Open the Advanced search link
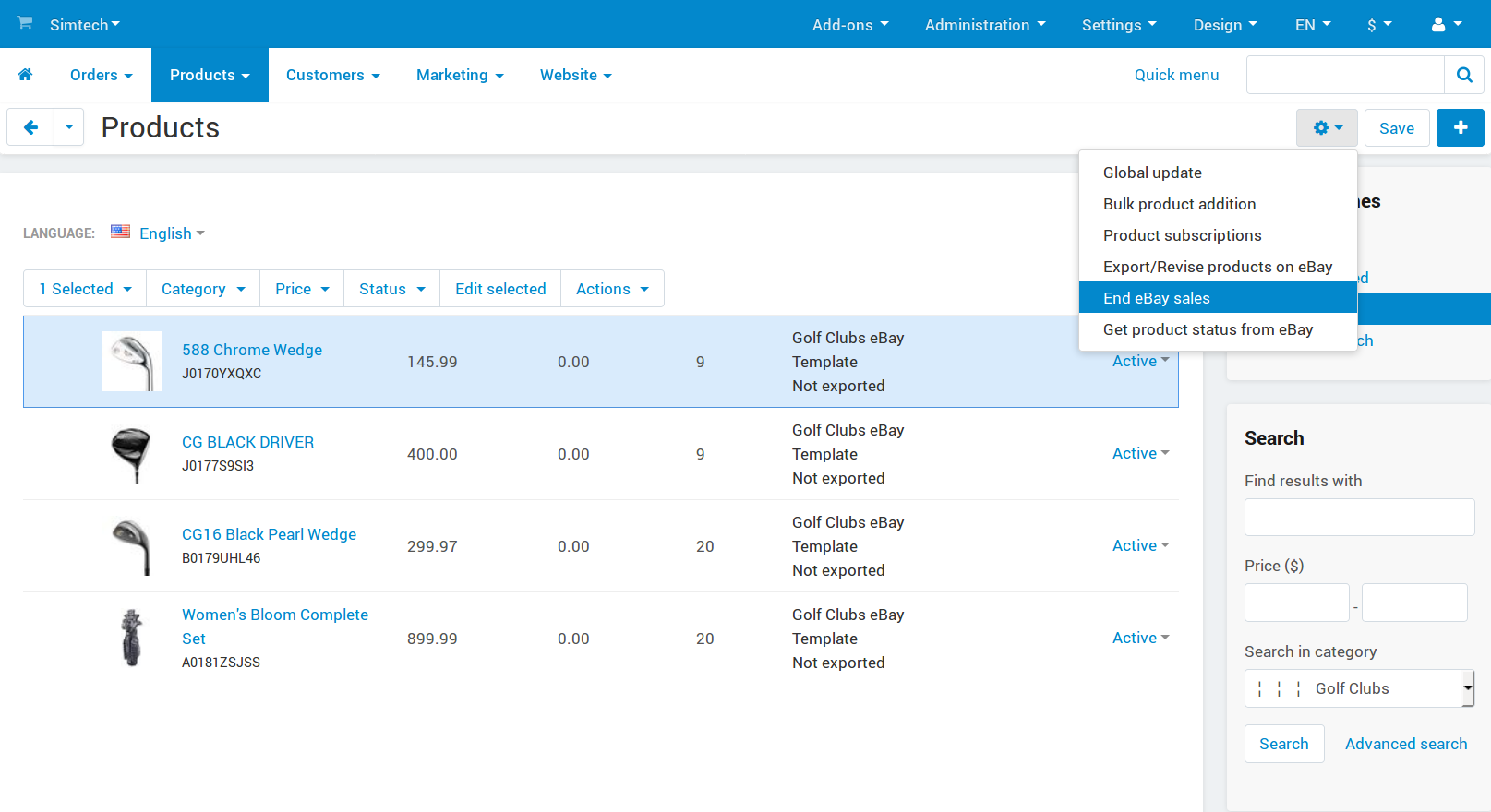The image size is (1491, 812). pyautogui.click(x=1406, y=744)
